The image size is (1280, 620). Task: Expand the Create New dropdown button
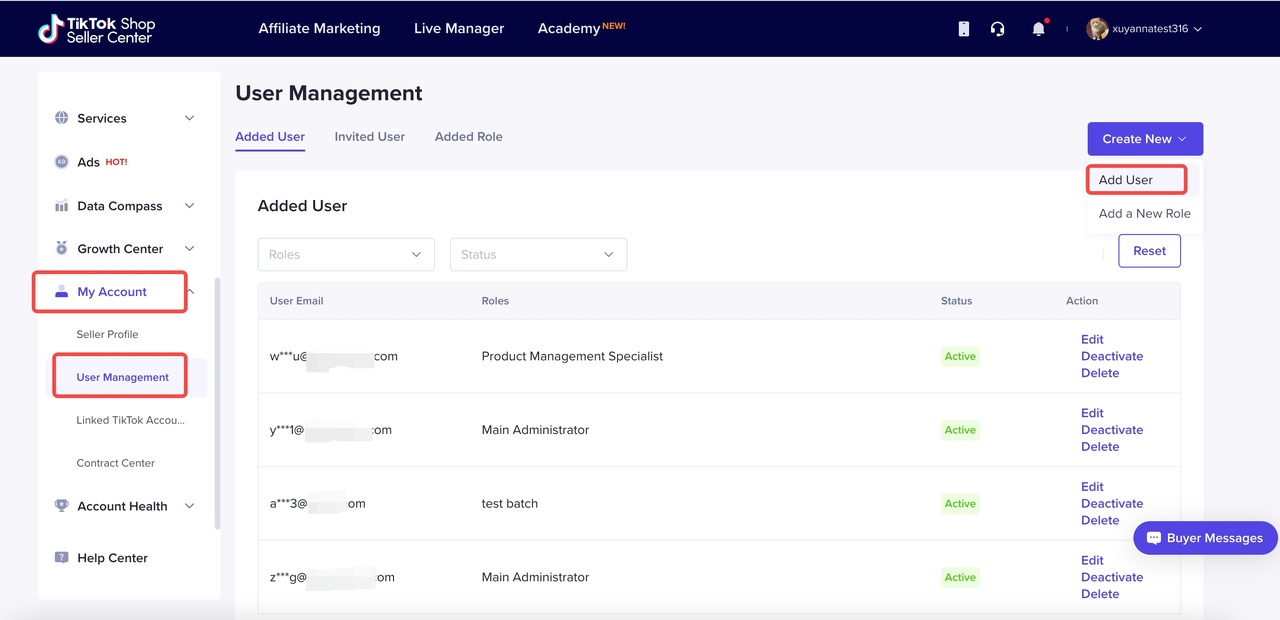pos(1144,139)
